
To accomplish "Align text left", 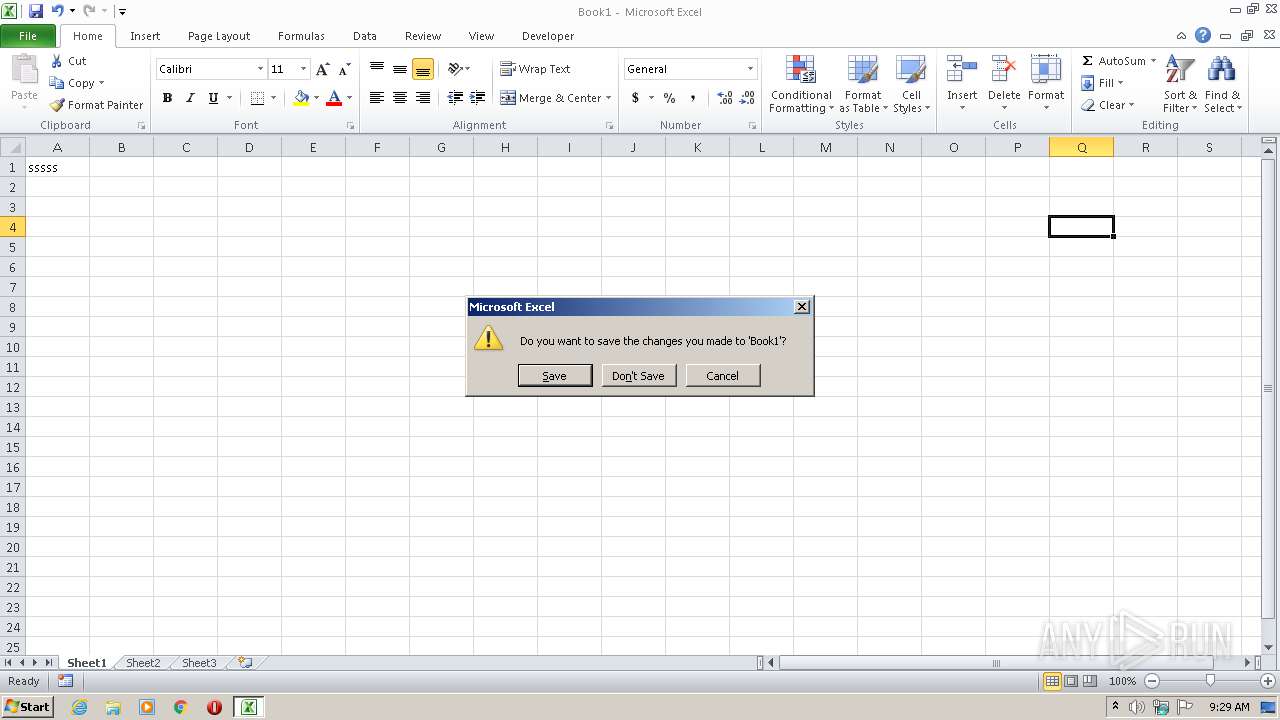I will 377,98.
